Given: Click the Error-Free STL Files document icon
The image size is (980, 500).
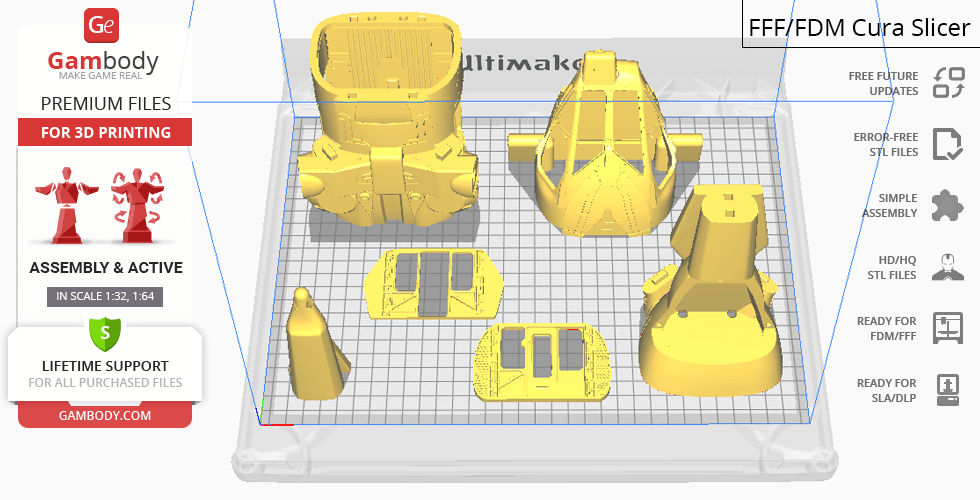Looking at the screenshot, I should click(947, 144).
